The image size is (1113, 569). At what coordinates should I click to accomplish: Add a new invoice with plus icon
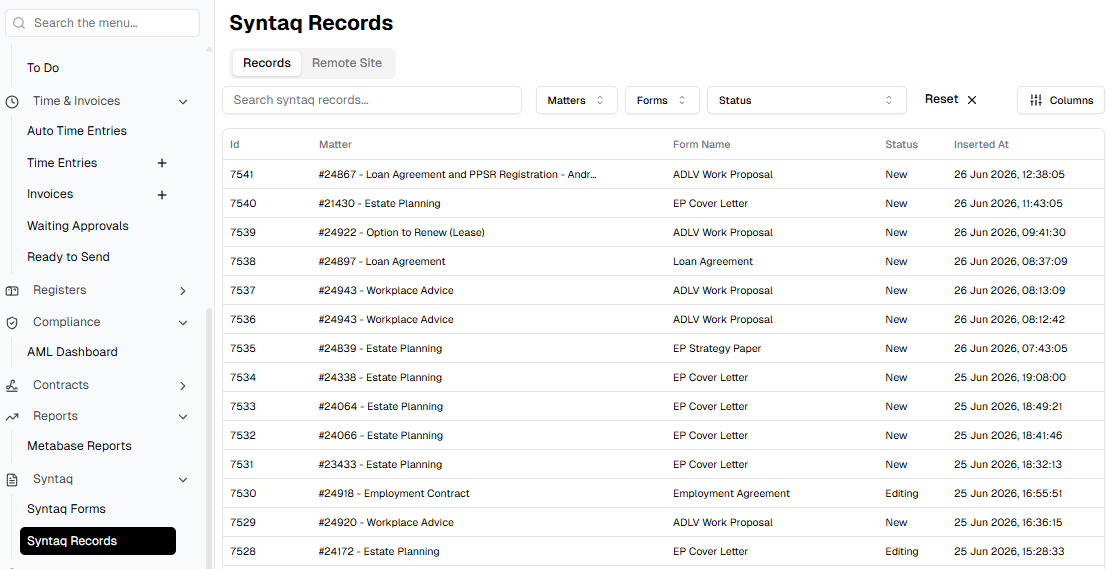[162, 194]
